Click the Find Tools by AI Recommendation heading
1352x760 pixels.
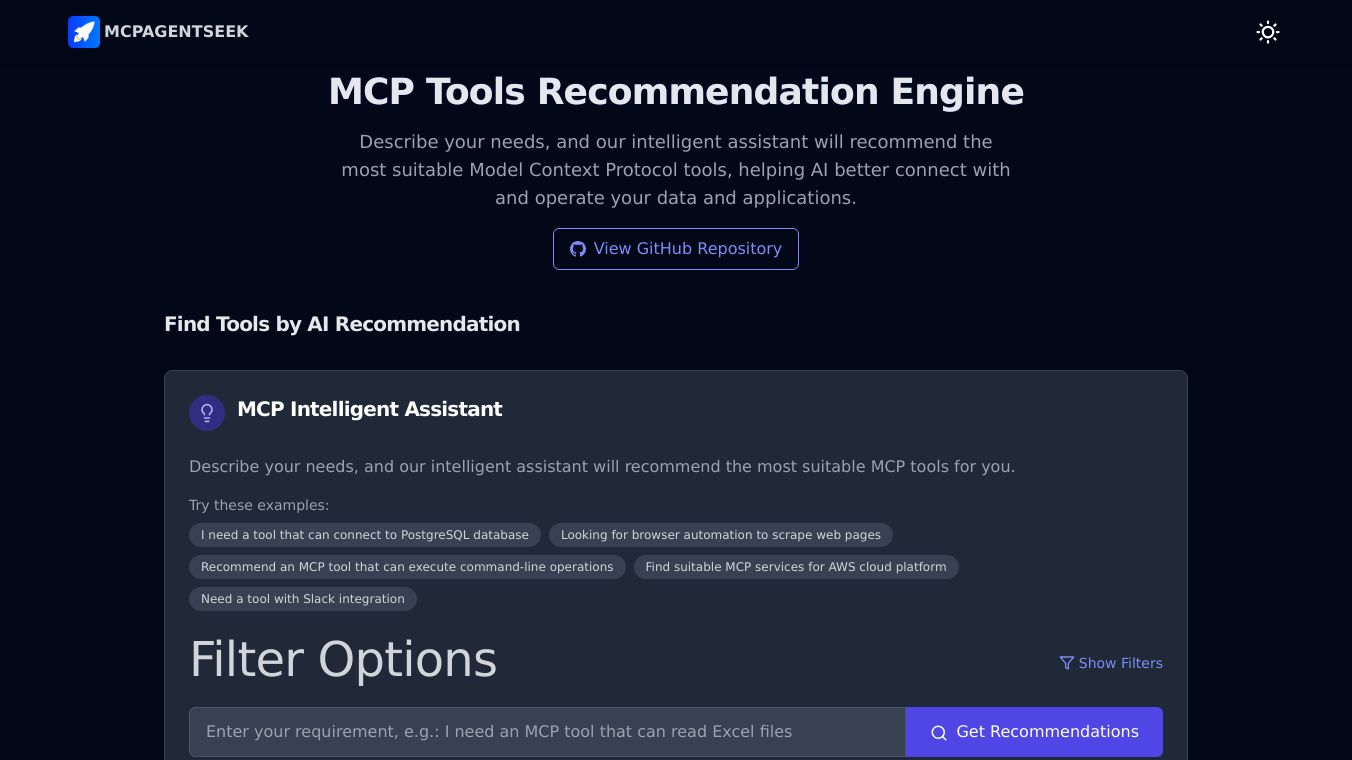point(342,324)
